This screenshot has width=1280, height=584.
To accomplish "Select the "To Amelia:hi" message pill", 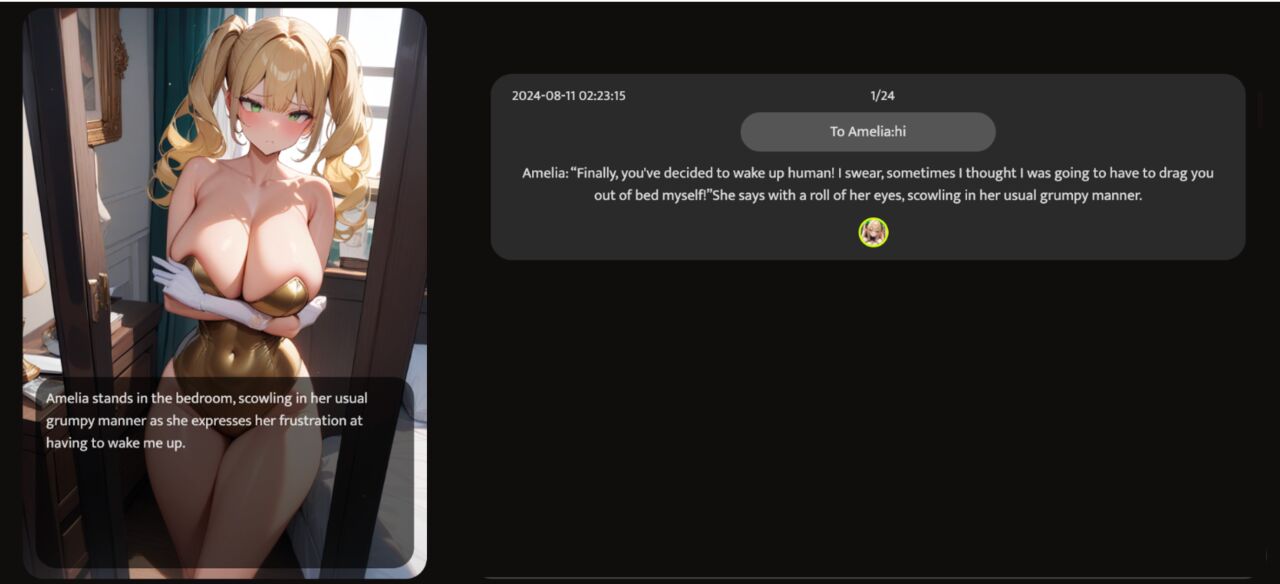I will pos(867,132).
